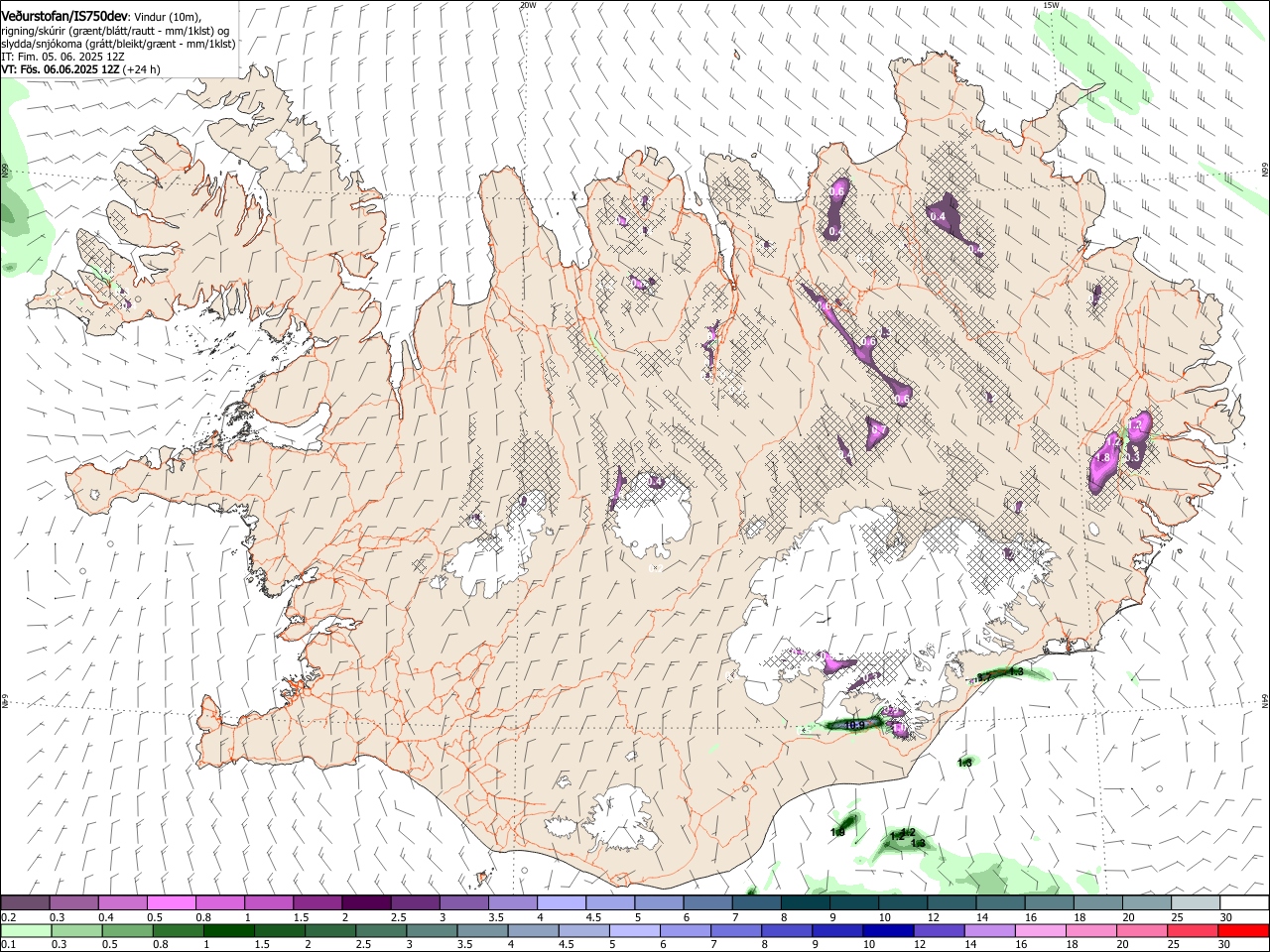1270x952 pixels.
Task: Click the pale green 0.1 swatch in lower legend row
Action: tap(26, 930)
